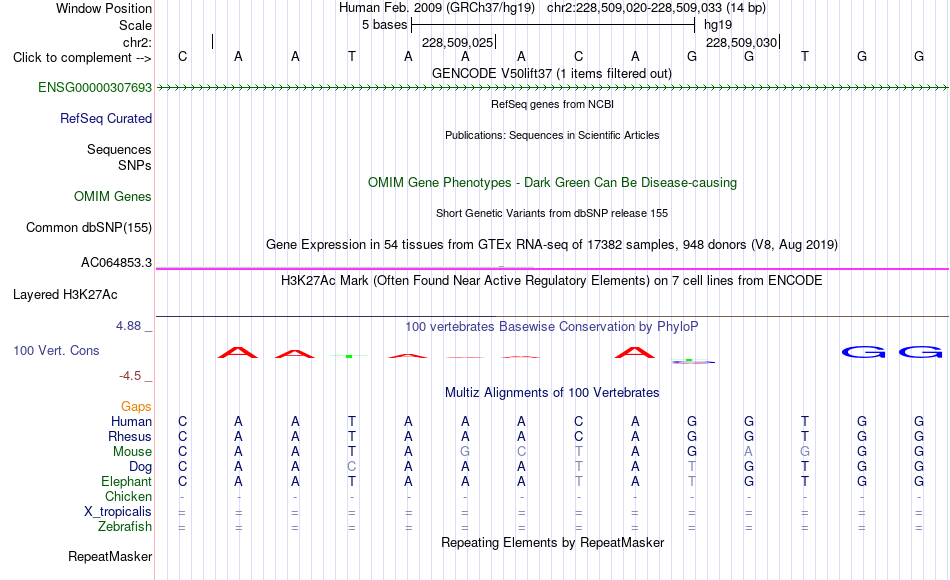Click the ENSG00000307693 gene label
This screenshot has width=950, height=580.
(95, 87)
